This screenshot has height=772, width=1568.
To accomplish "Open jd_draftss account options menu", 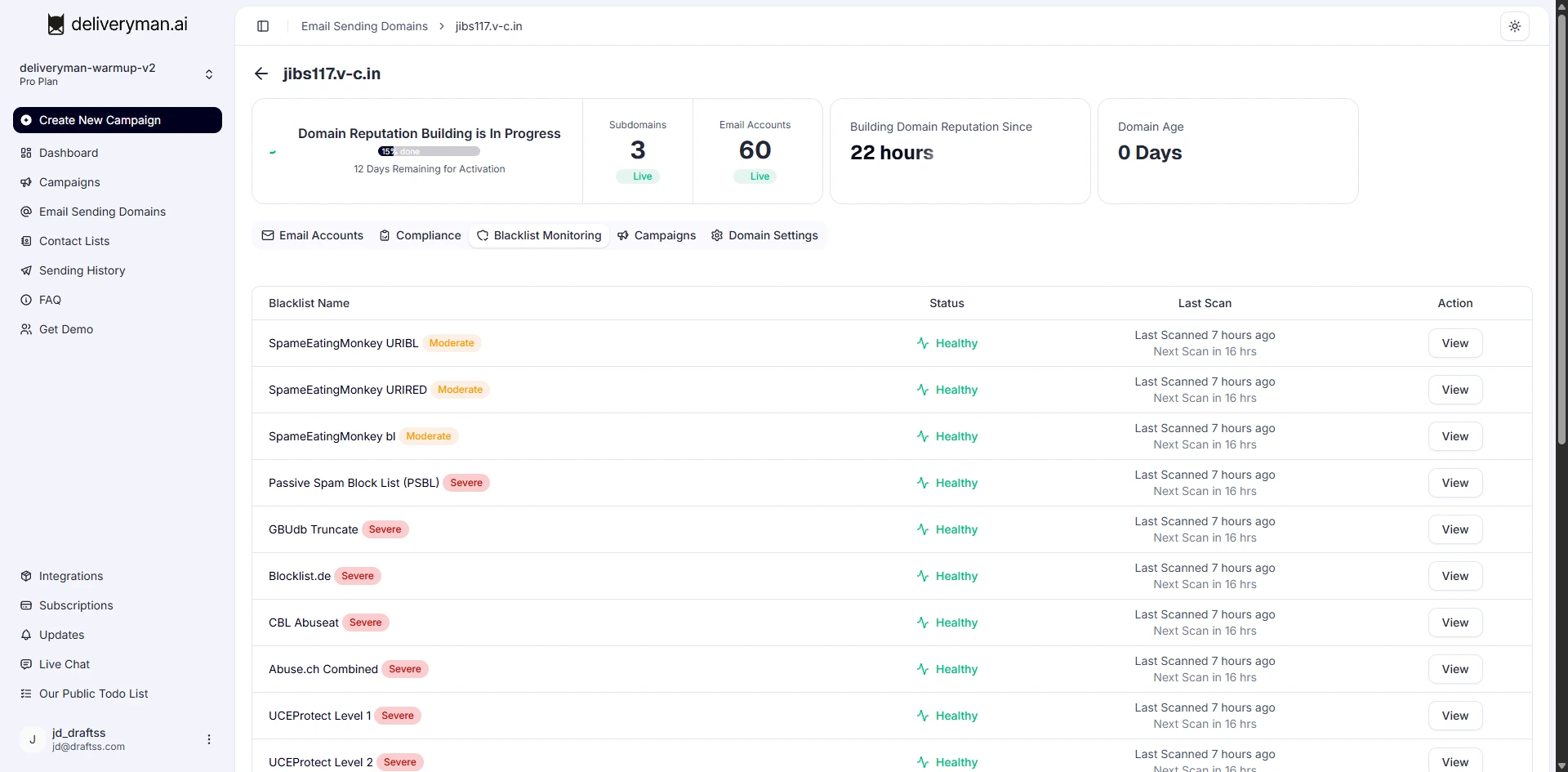I will pos(209,739).
